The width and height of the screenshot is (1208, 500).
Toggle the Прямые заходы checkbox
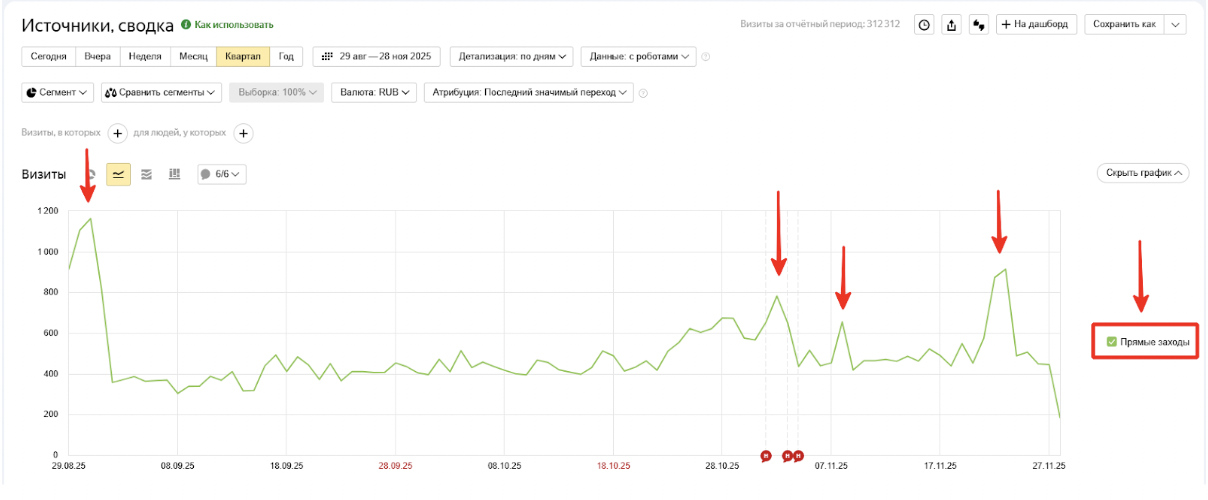(1112, 342)
